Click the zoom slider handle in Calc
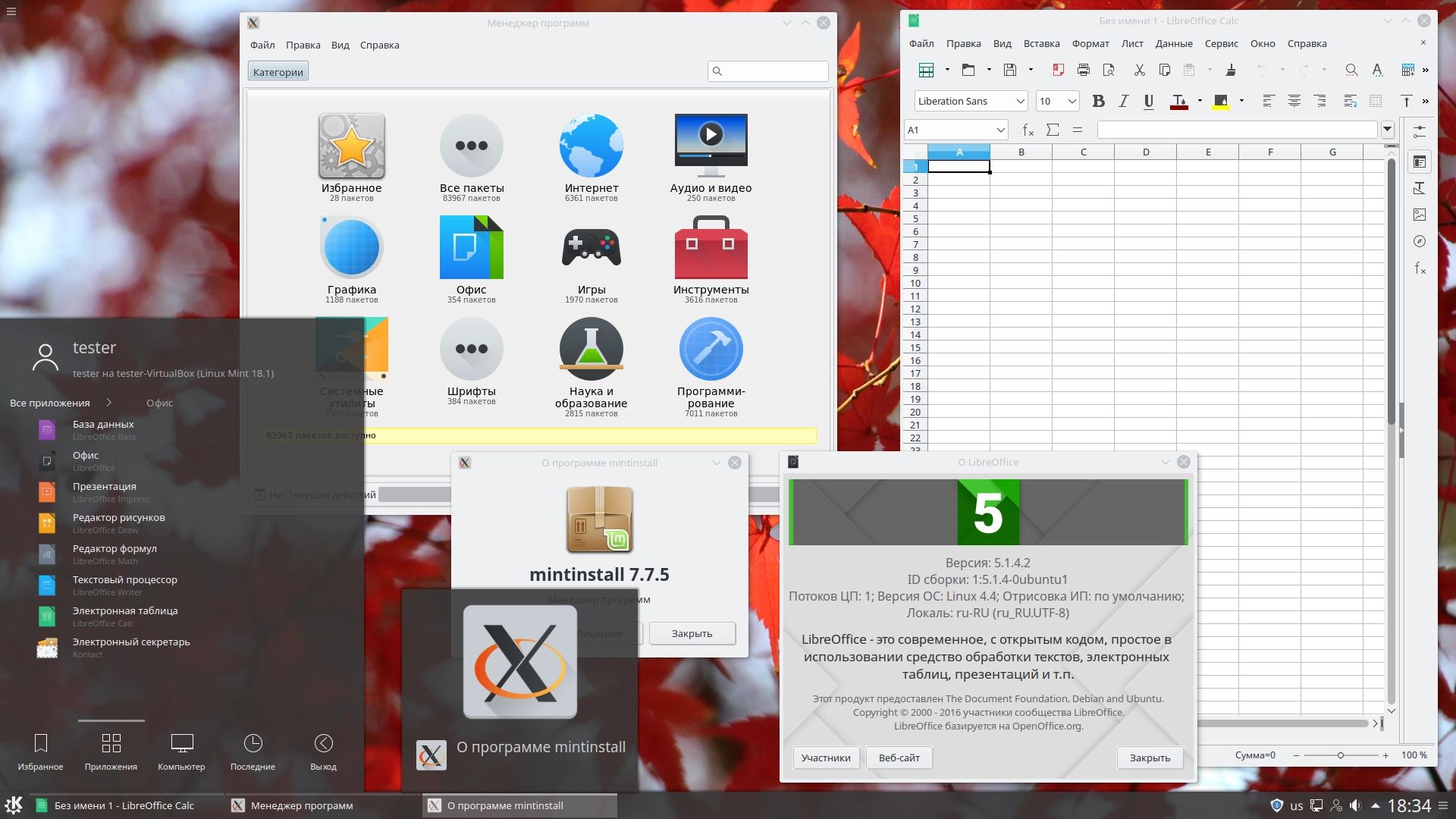 point(1341,755)
